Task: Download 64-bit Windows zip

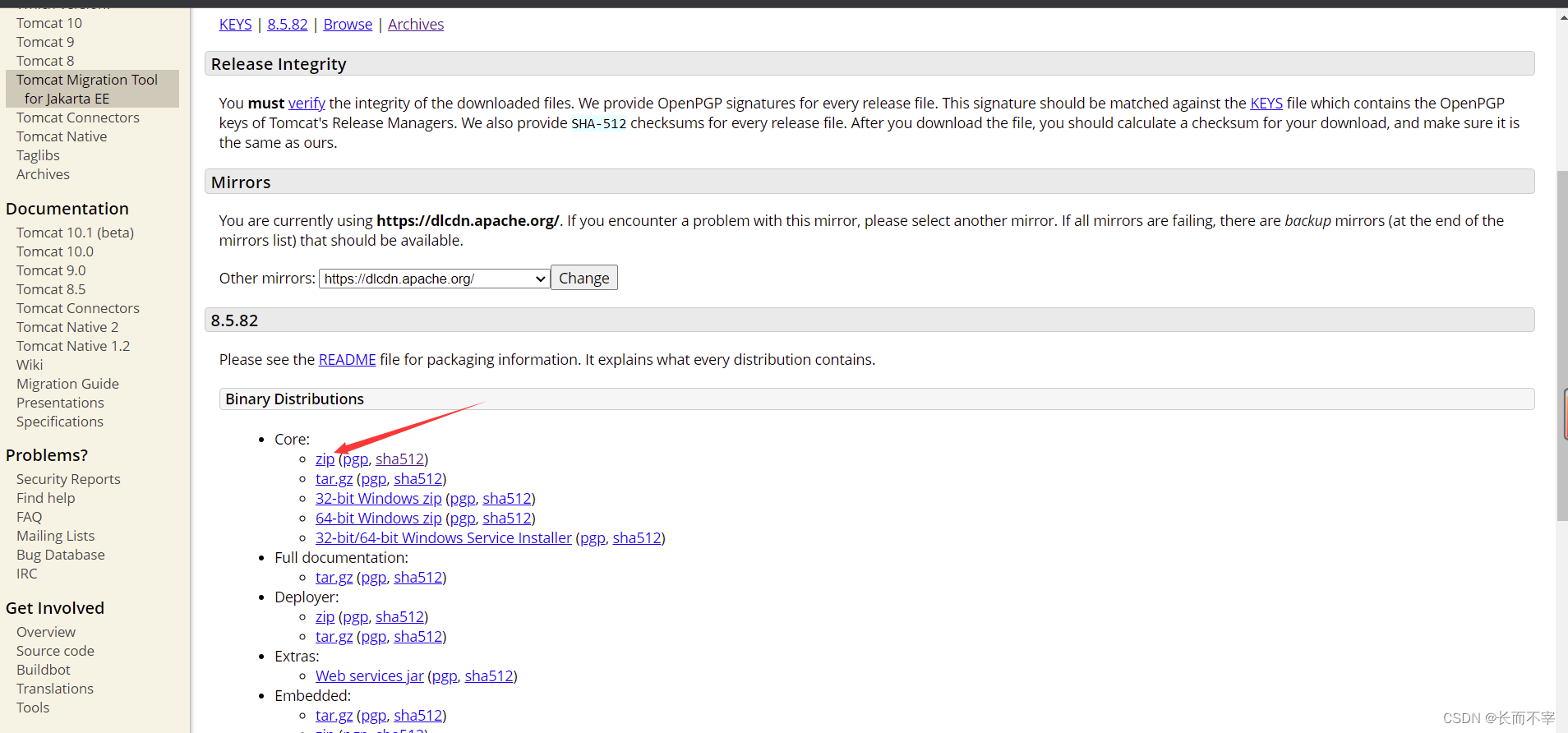Action: (x=379, y=519)
